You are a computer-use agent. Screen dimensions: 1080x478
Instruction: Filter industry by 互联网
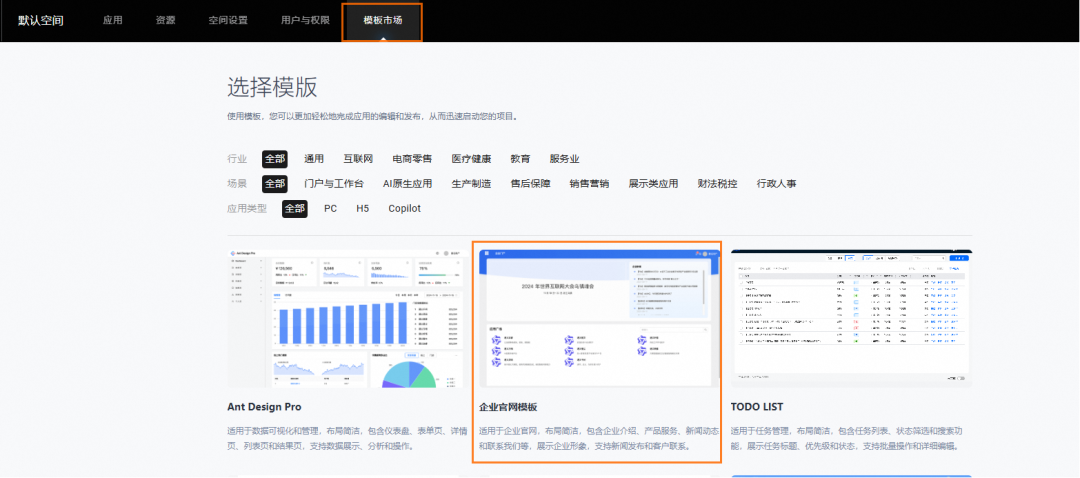pos(358,159)
